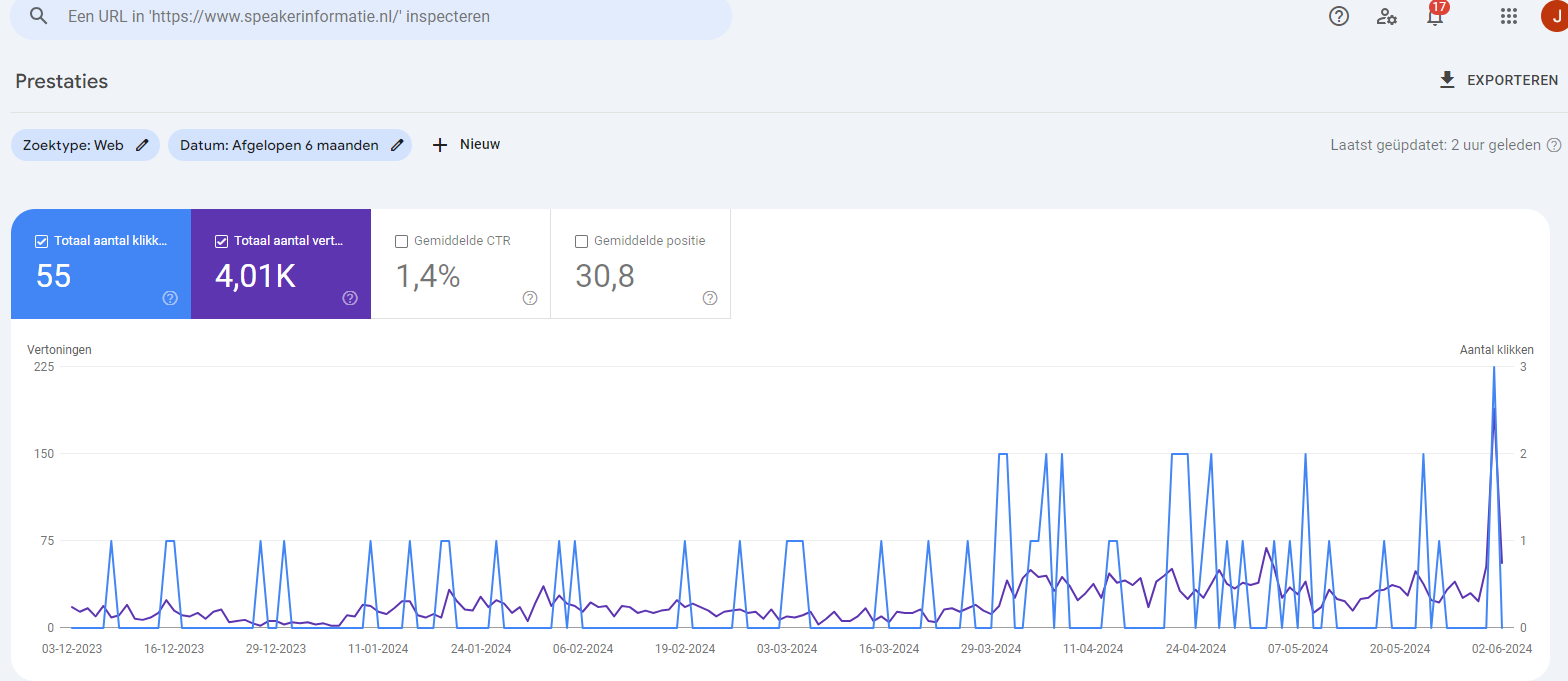Open the Zoektype: Web filter chip
The image size is (1568, 681).
click(x=85, y=145)
